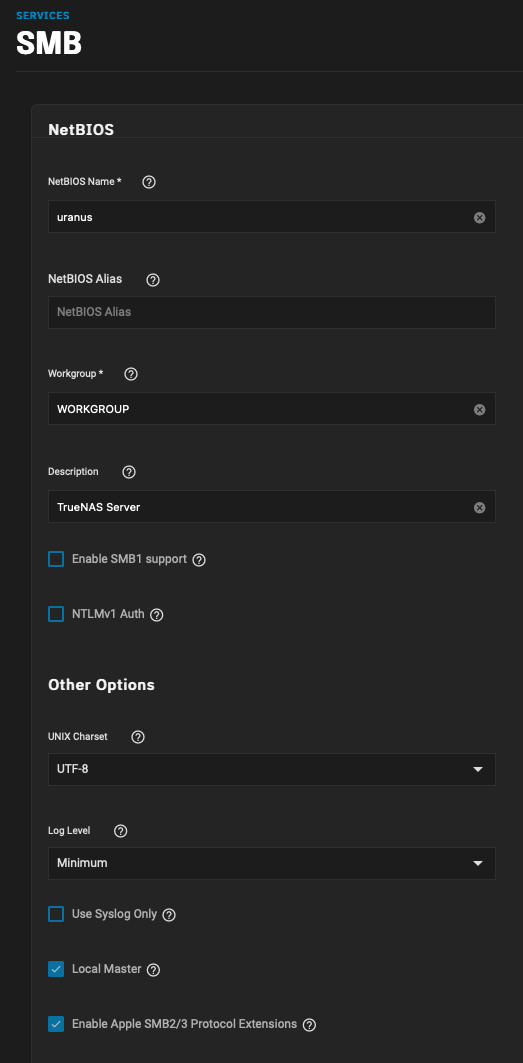523x1063 pixels.
Task: Clear the WORKGROUP text with X icon
Action: [480, 409]
